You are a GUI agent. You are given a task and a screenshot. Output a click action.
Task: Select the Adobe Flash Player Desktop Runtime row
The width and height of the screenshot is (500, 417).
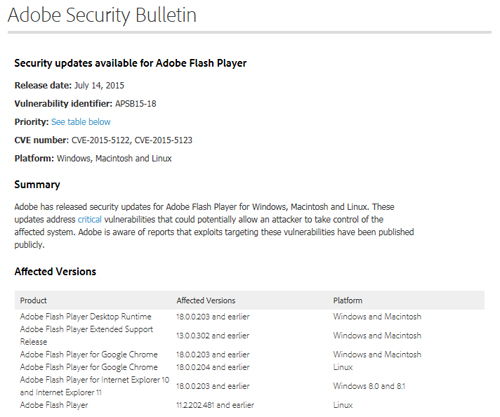coord(249,317)
